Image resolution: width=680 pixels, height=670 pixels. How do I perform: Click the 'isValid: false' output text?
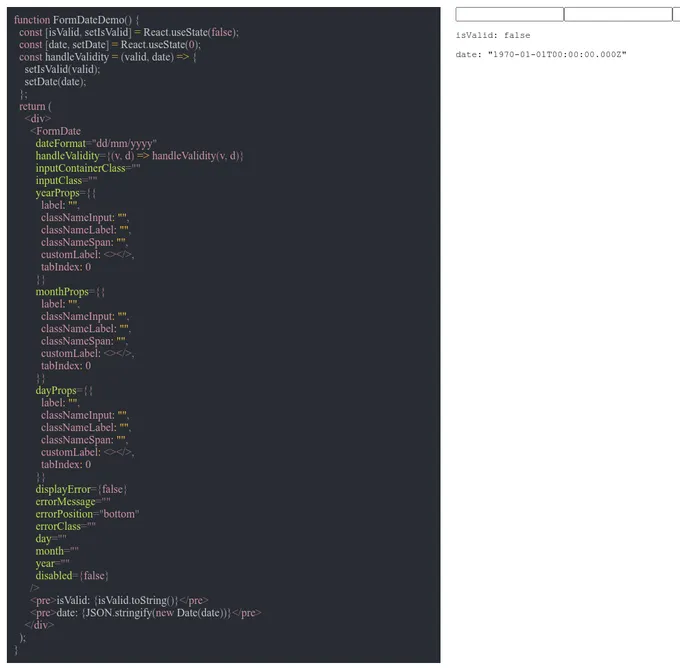click(493, 35)
